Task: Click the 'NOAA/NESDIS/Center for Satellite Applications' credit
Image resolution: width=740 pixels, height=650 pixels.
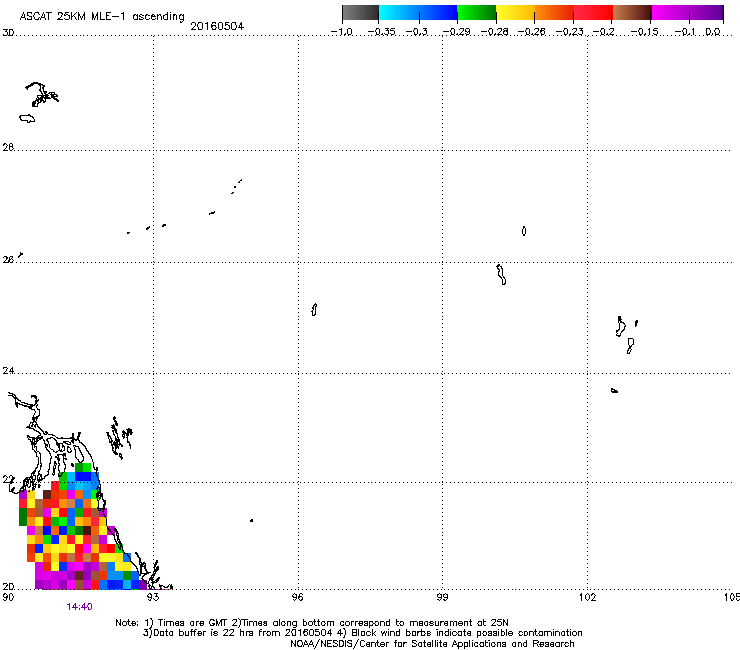Action: click(432, 644)
